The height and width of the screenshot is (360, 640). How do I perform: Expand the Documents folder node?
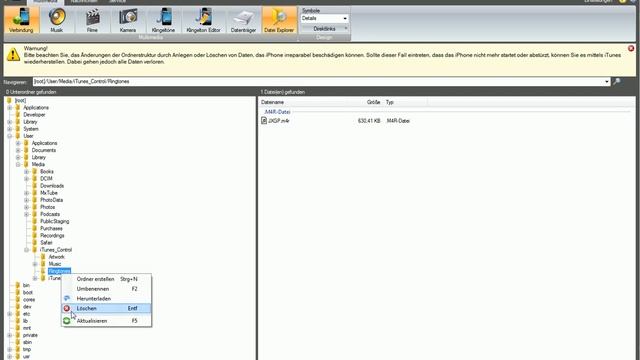tap(18, 150)
